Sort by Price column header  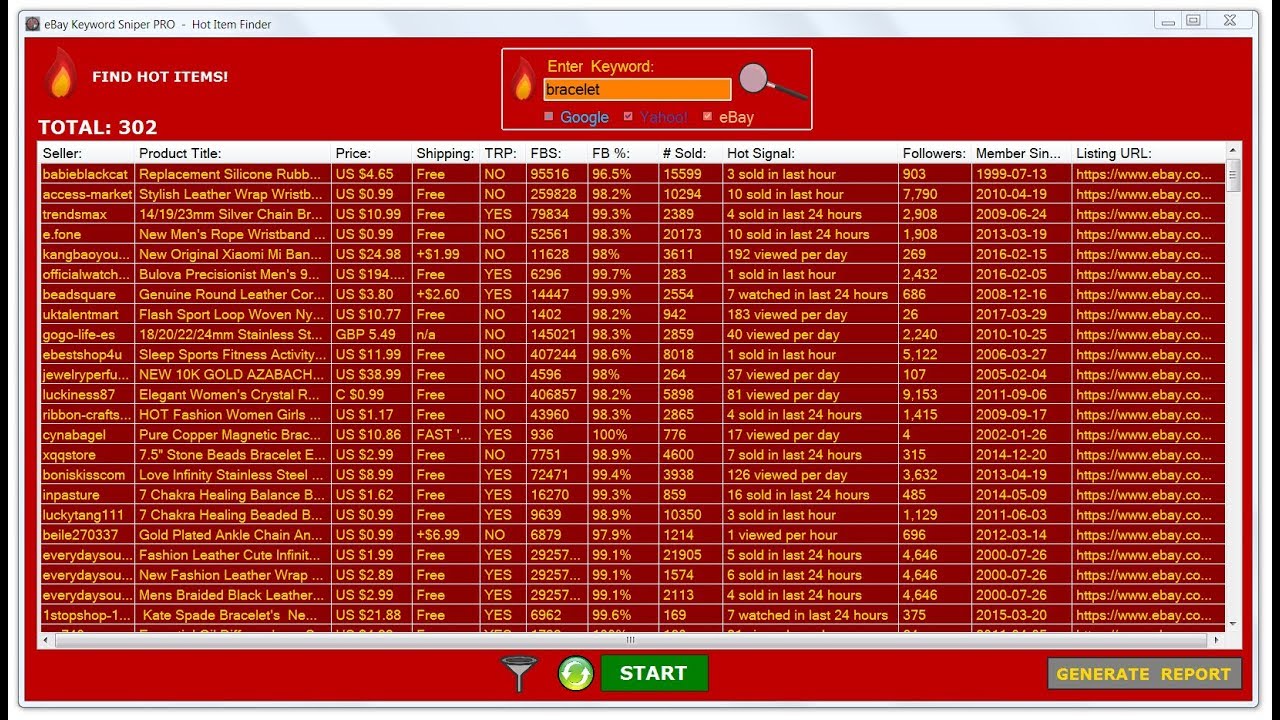click(x=371, y=153)
